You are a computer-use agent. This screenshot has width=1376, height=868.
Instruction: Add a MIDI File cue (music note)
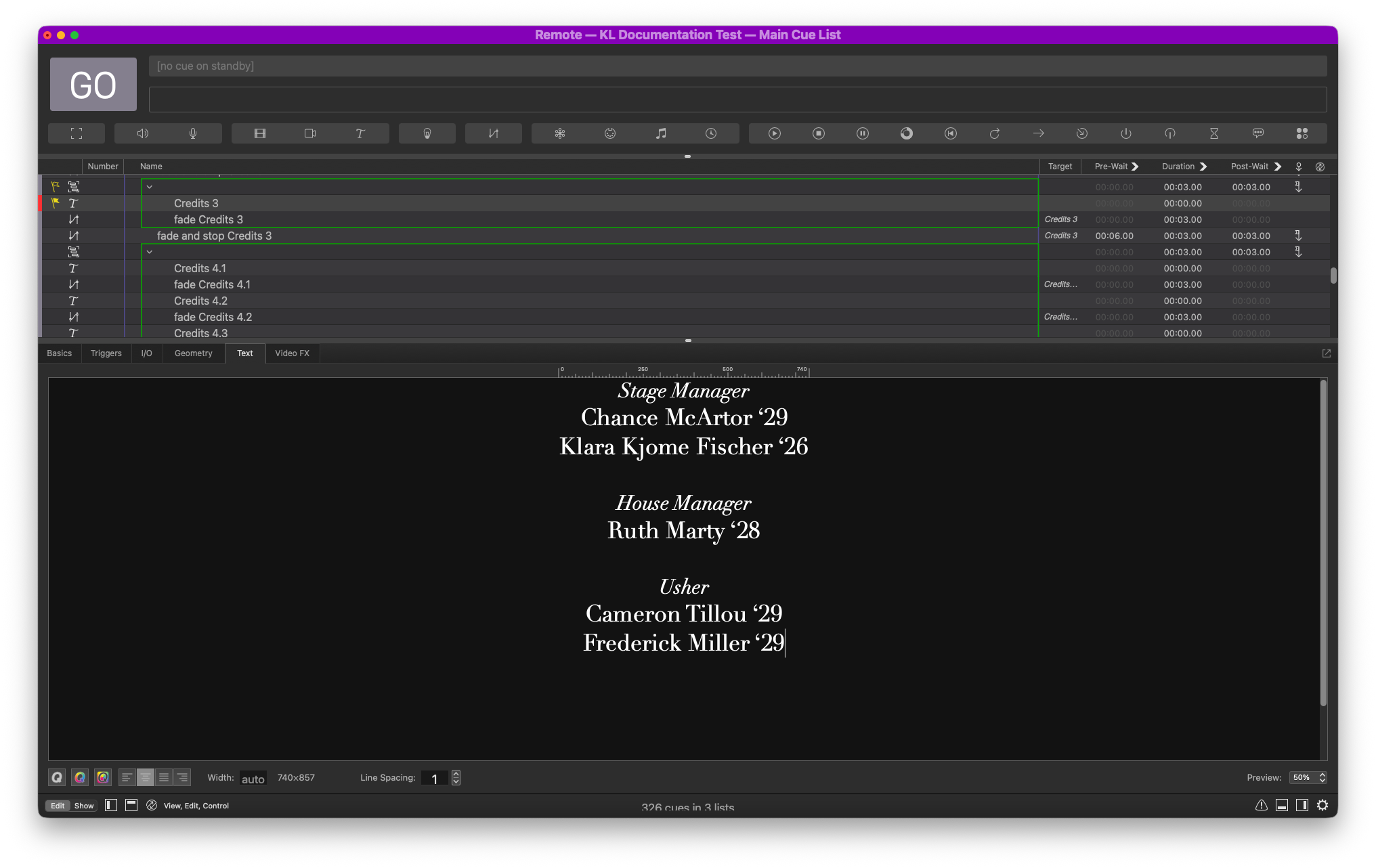pos(661,133)
